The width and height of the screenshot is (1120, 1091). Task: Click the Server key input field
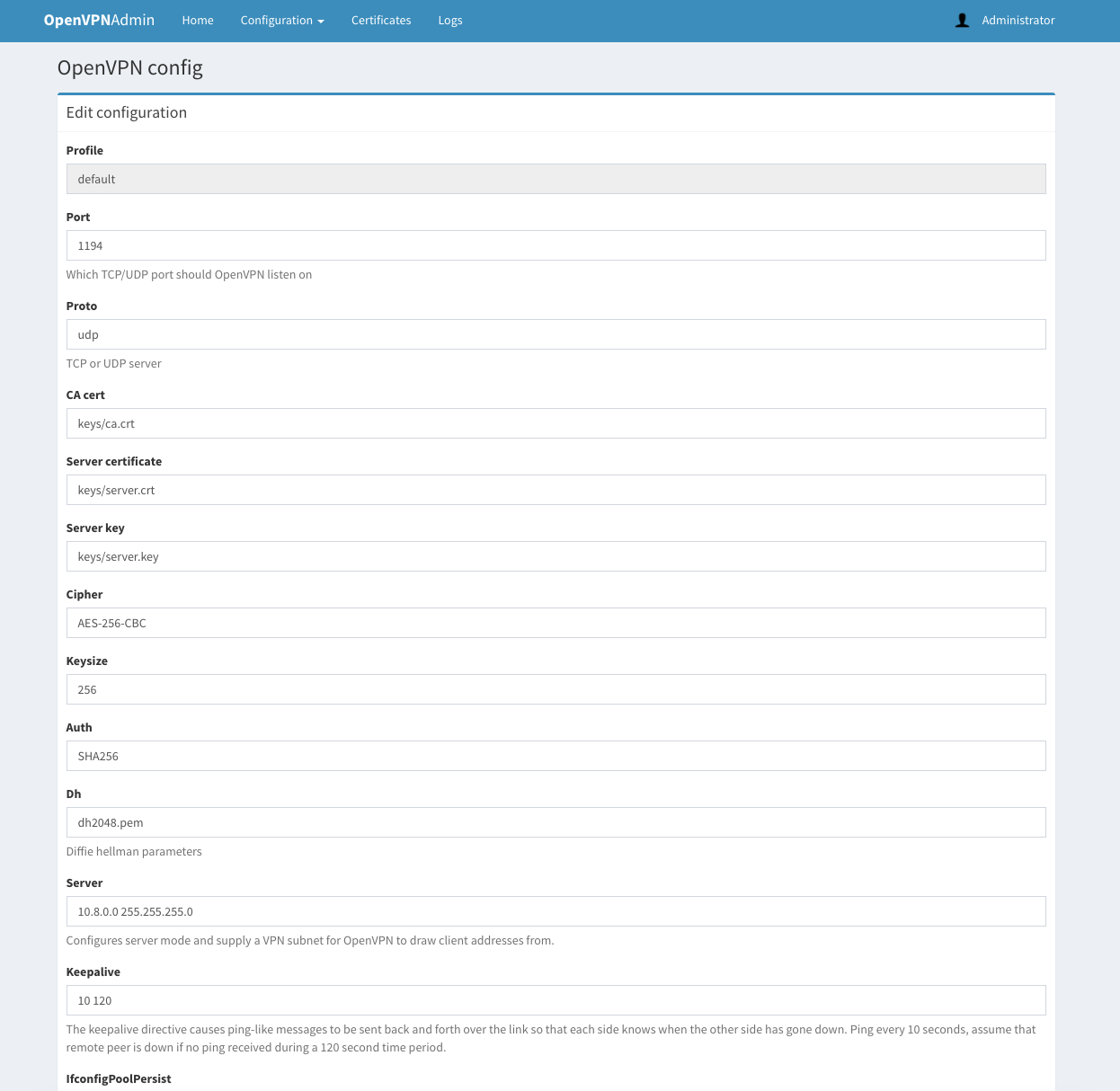(x=556, y=556)
